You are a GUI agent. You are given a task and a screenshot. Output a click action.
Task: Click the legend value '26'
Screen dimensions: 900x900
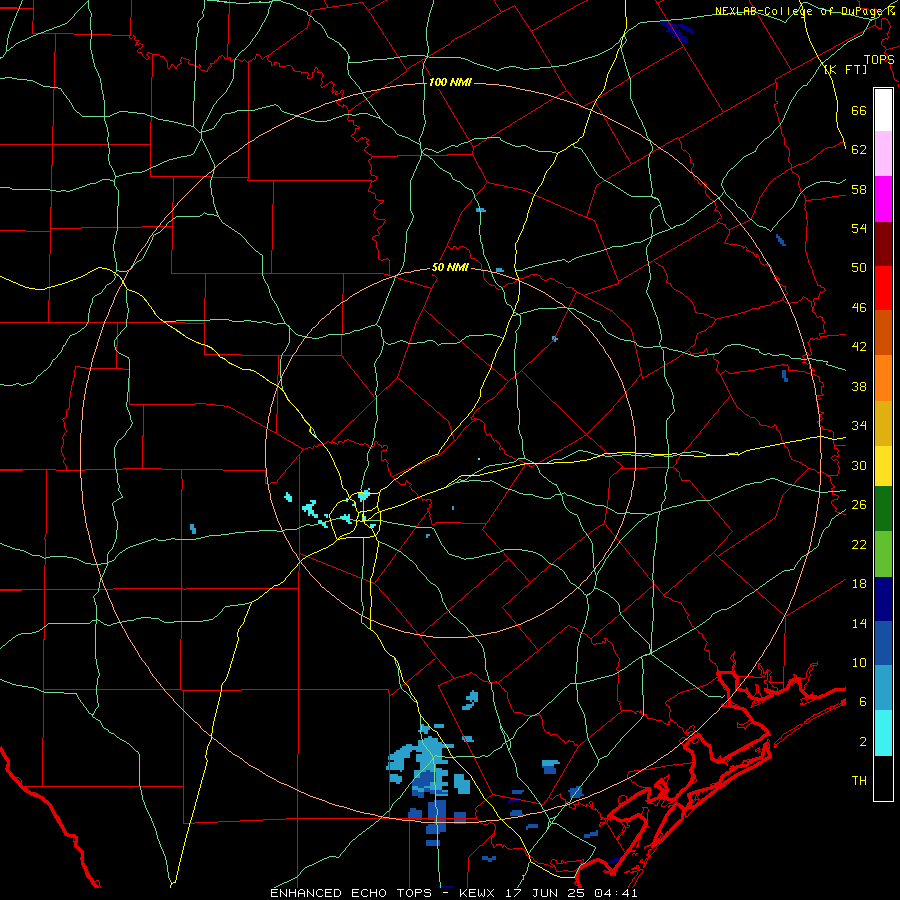859,505
